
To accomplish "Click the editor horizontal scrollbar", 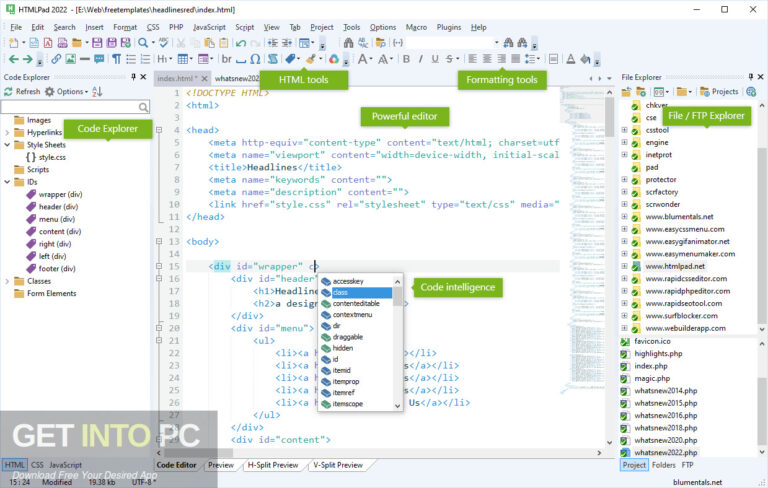I will [x=380, y=453].
